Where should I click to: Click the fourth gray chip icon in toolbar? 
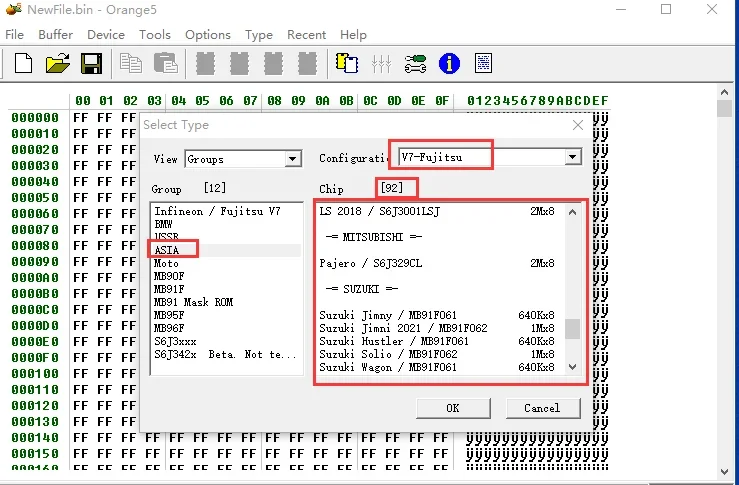click(307, 63)
